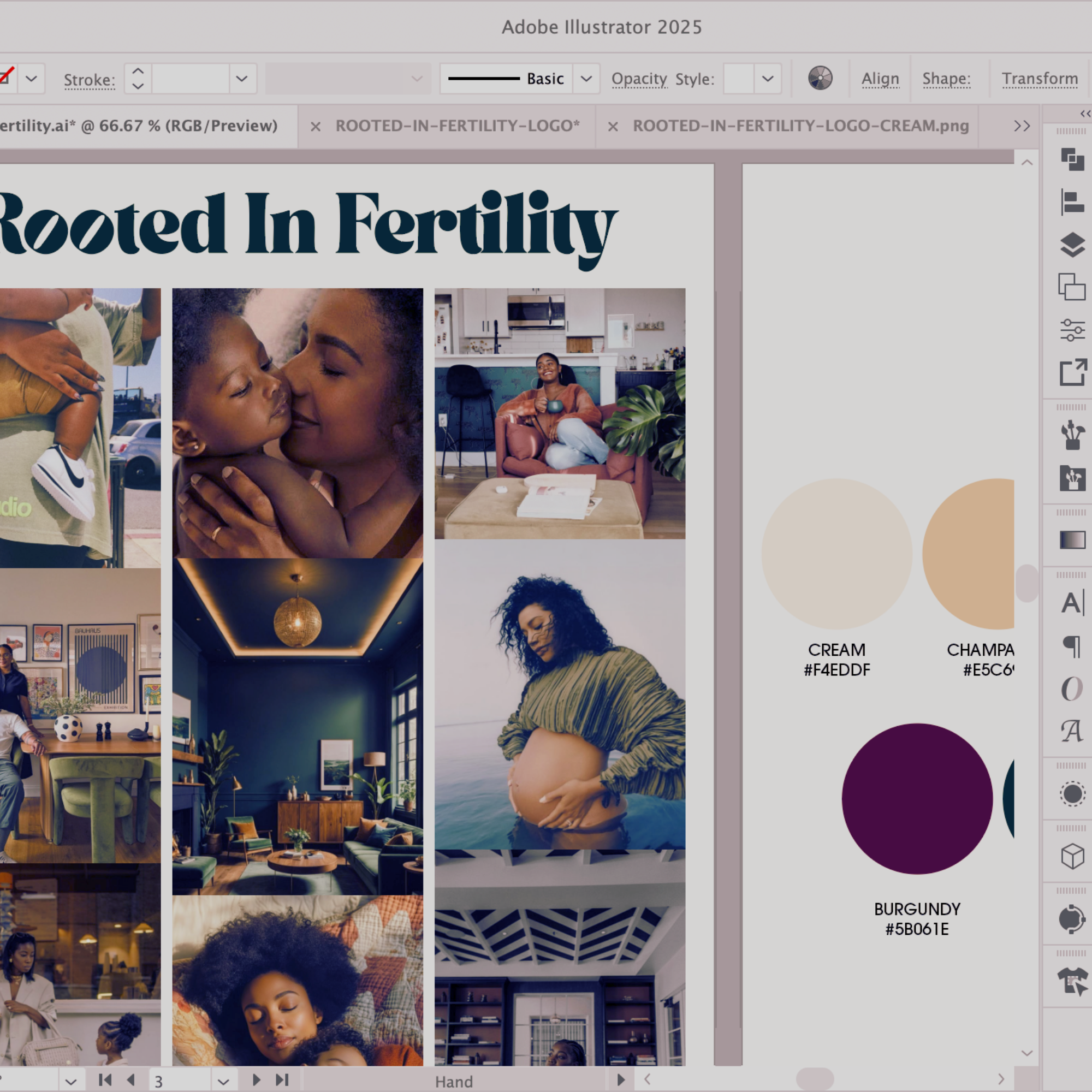Open the Layers panel icon
The image size is (1092, 1092).
point(1072,245)
